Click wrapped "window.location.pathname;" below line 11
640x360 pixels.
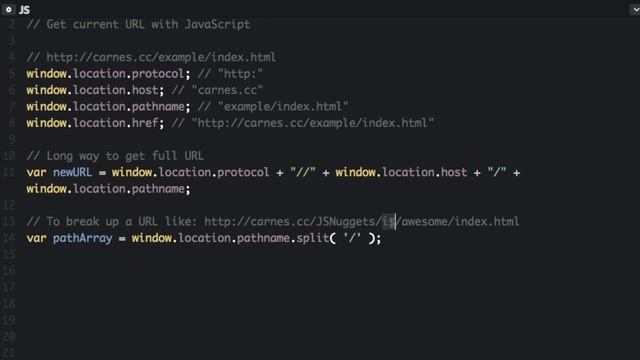pos(109,189)
